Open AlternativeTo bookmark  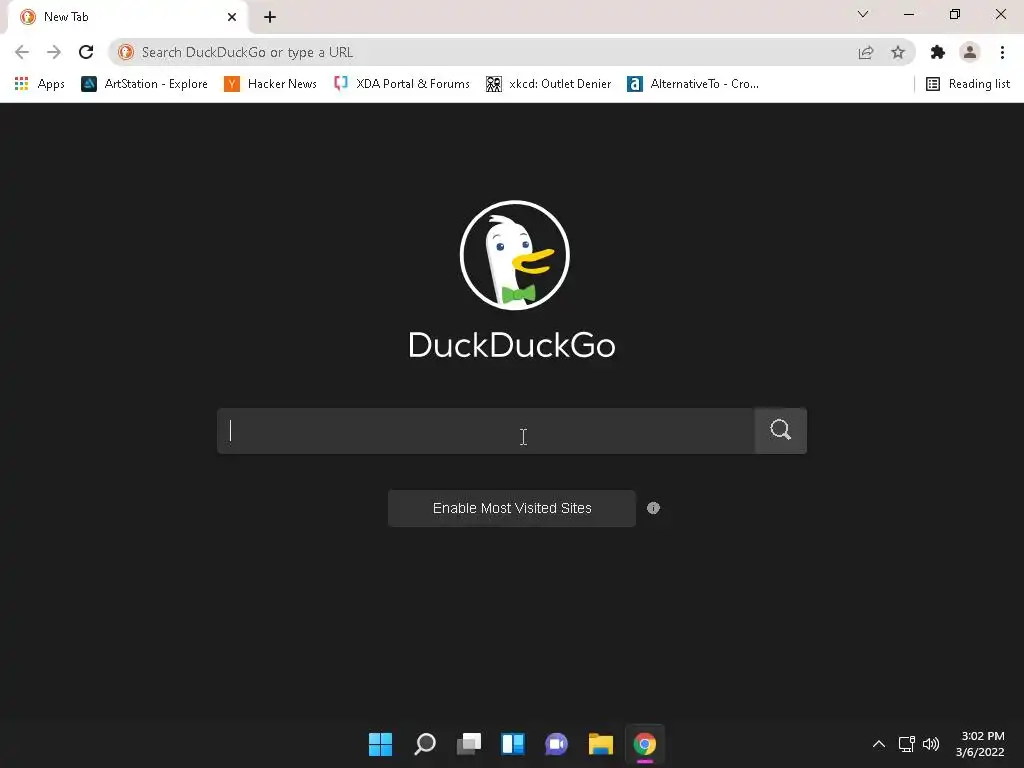click(x=693, y=84)
